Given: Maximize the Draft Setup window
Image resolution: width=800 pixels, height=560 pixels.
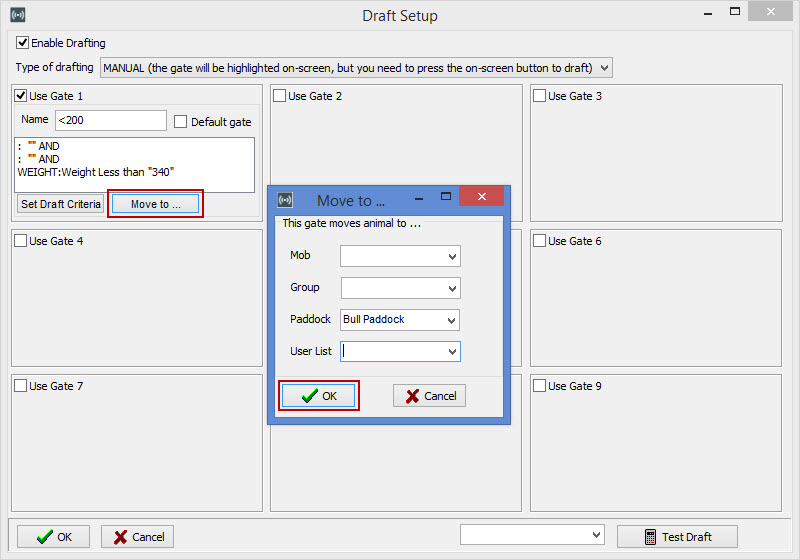Looking at the screenshot, I should click(735, 11).
